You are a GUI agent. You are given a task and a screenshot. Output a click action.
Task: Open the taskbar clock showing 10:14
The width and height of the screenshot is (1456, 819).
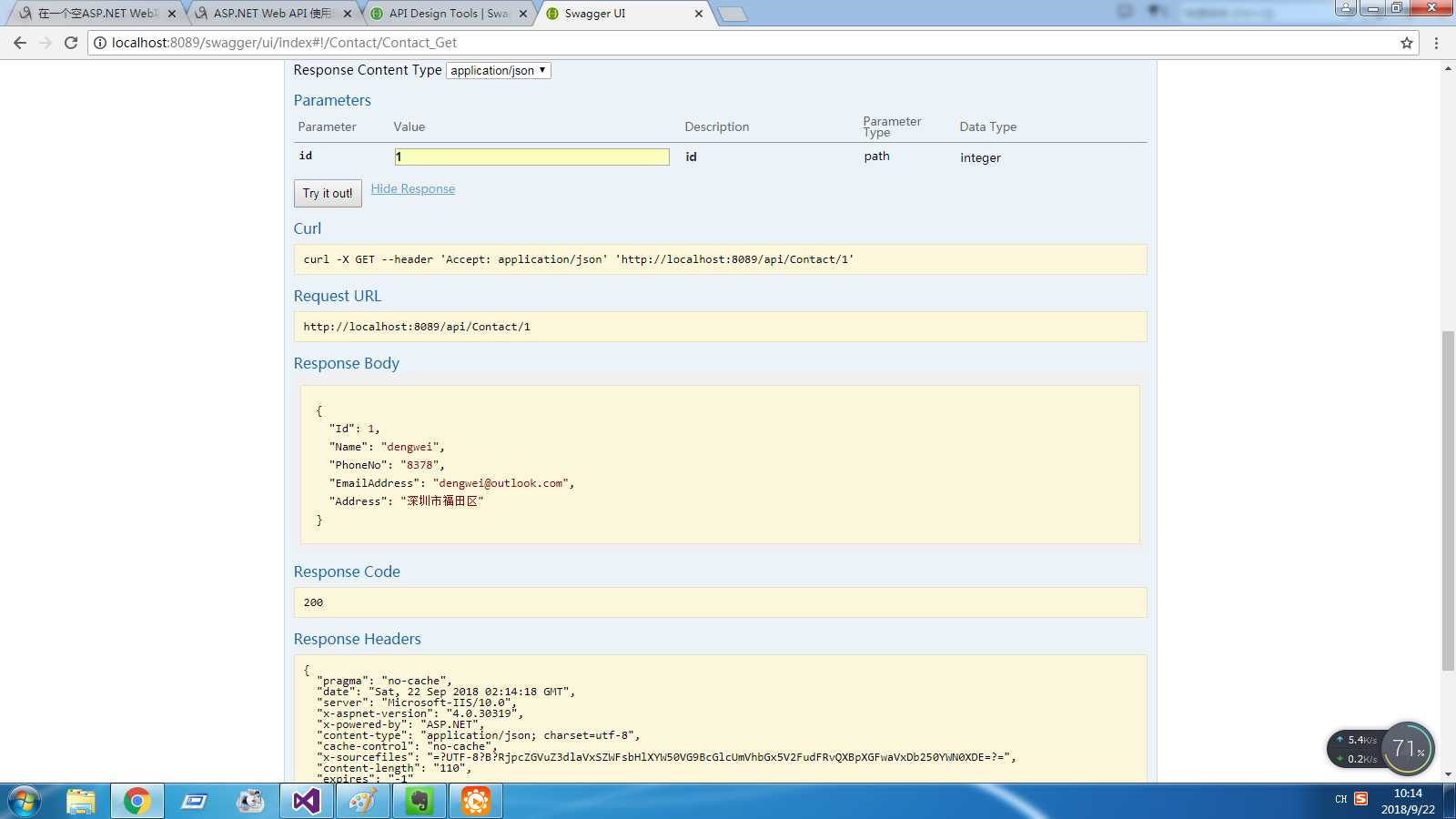1408,802
